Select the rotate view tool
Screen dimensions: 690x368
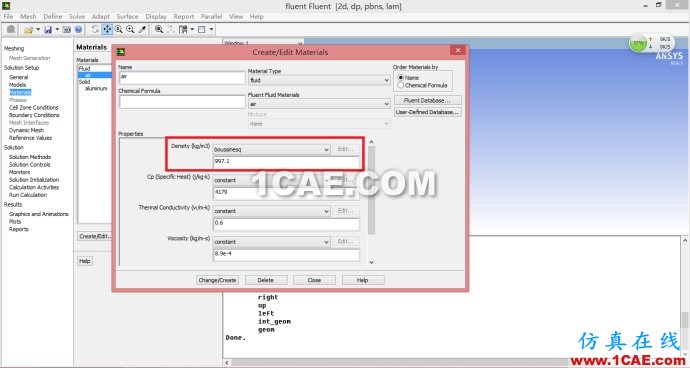point(95,29)
